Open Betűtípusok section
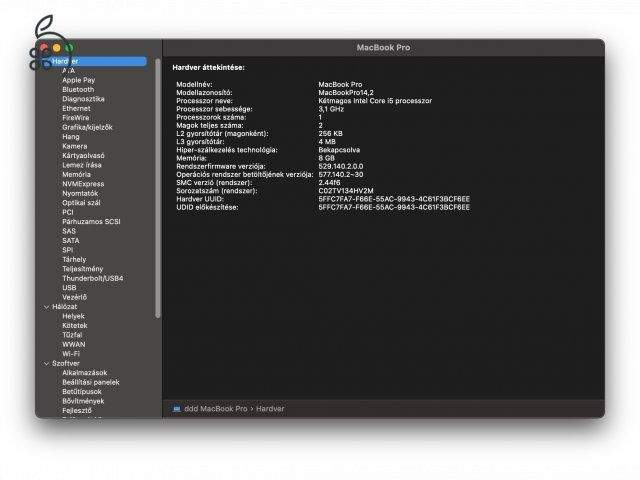640x480 pixels. 82,391
